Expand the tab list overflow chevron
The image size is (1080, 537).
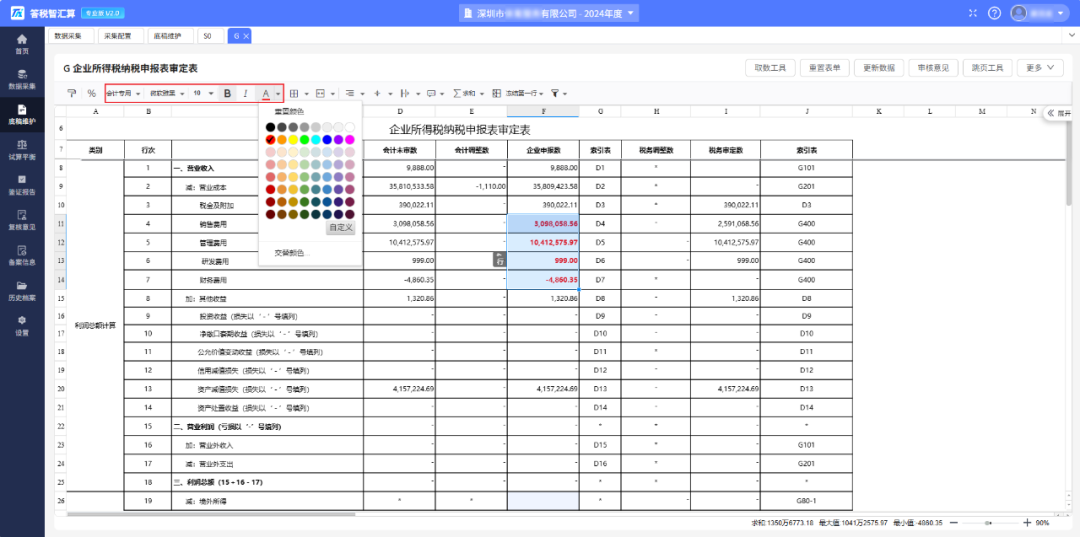[1071, 36]
